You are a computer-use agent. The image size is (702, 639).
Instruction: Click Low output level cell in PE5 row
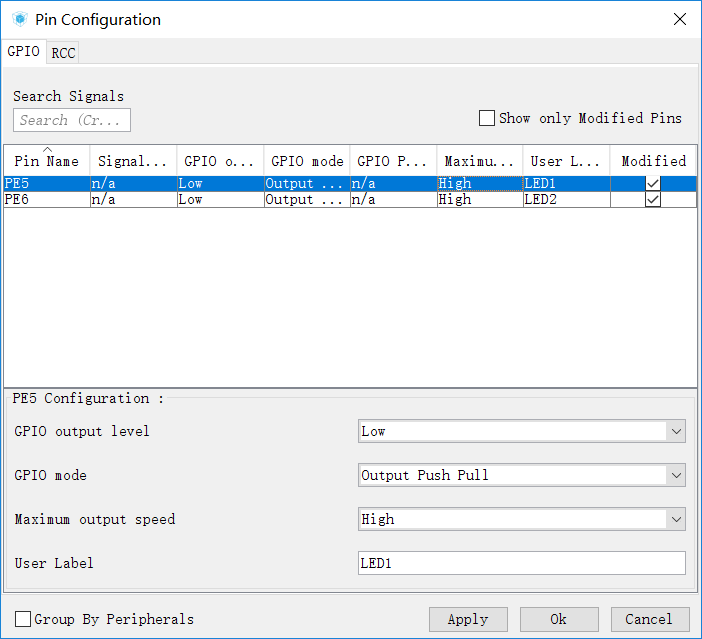pos(220,184)
